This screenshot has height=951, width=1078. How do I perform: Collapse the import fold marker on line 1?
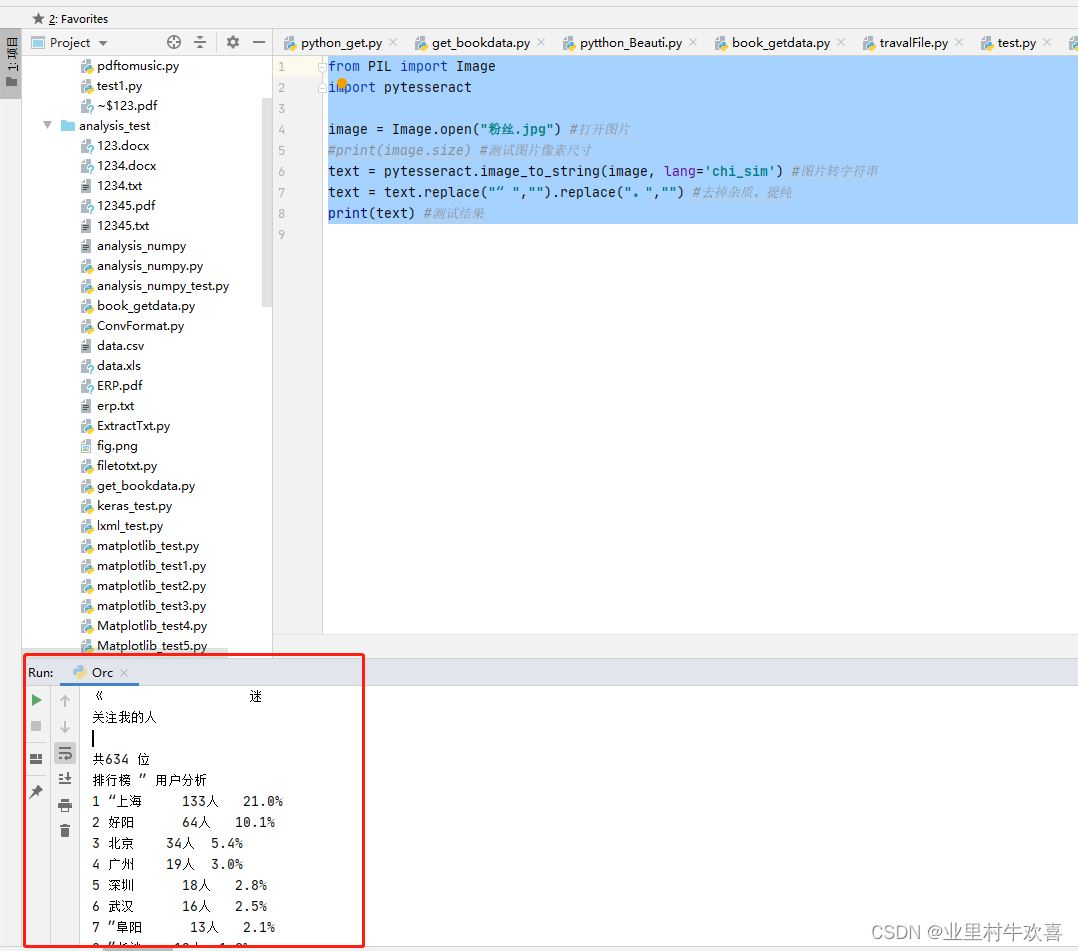tap(323, 67)
